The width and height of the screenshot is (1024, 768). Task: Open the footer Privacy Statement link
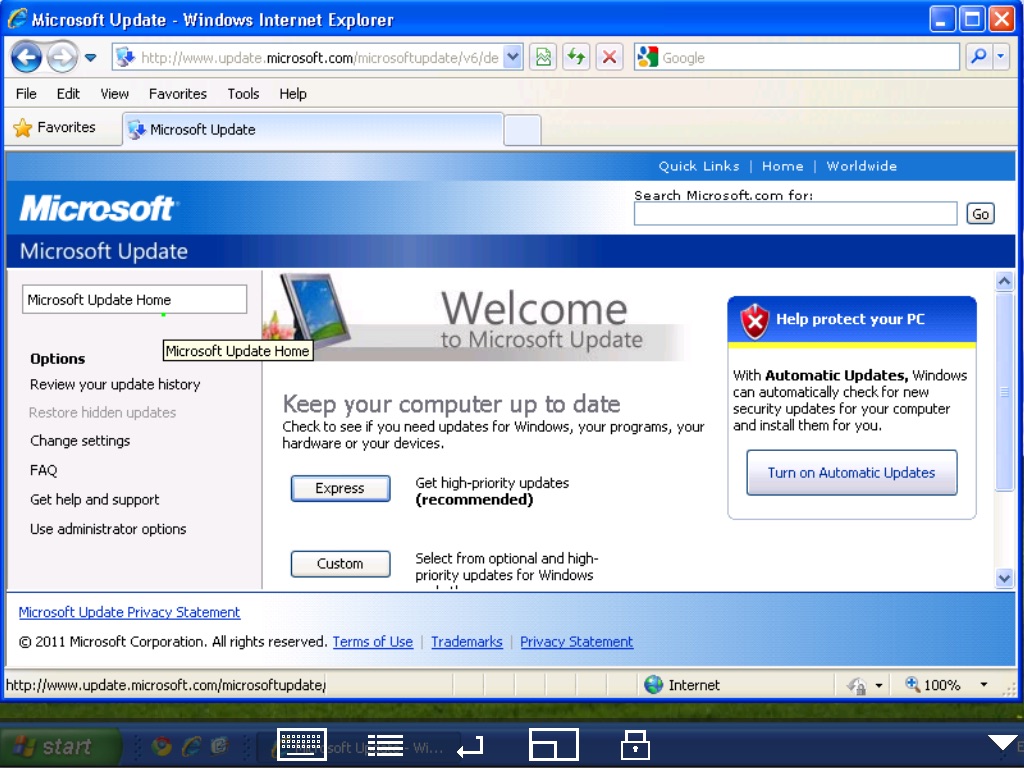click(577, 642)
